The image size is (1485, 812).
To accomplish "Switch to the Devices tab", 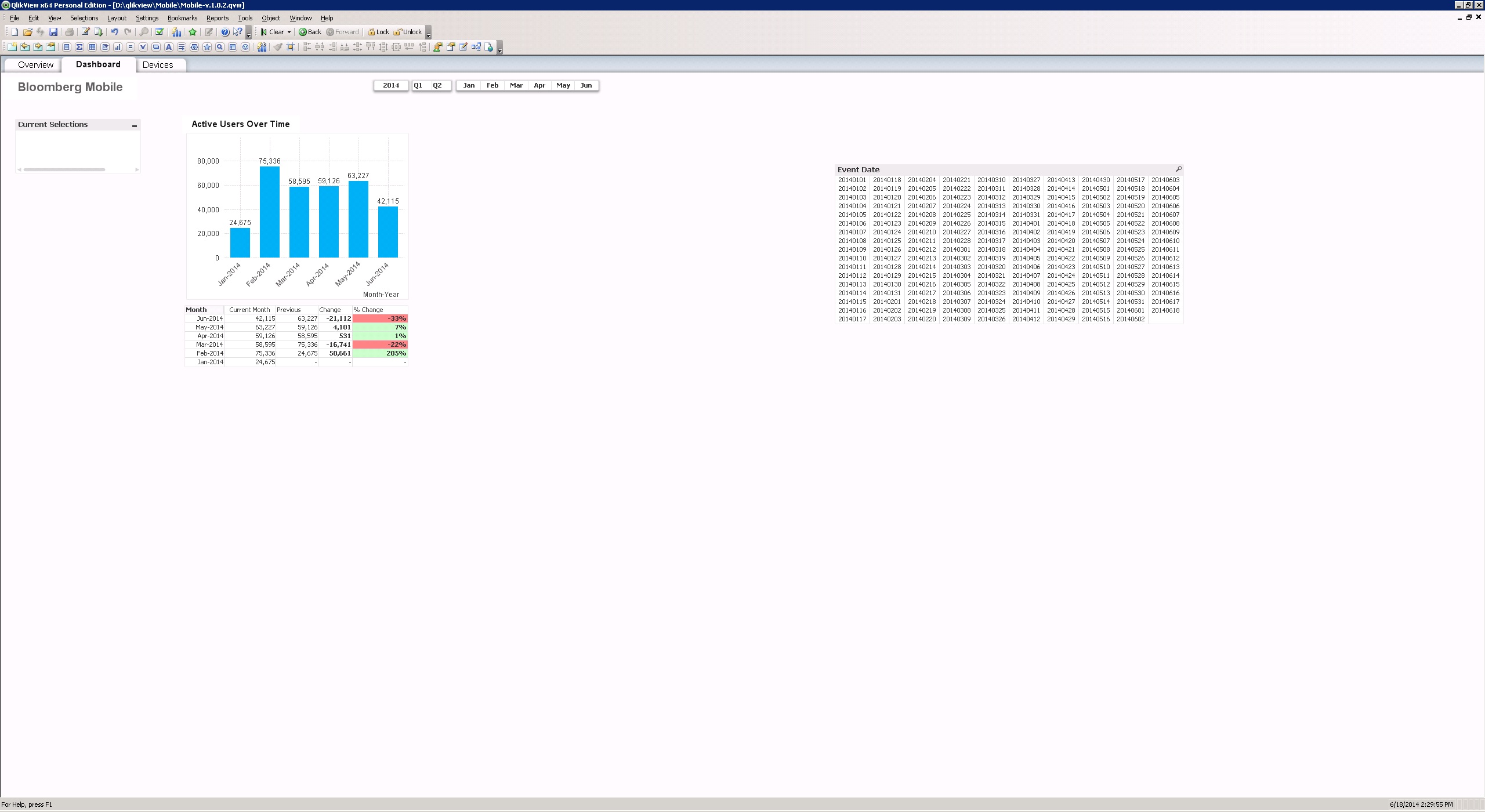I will point(158,65).
